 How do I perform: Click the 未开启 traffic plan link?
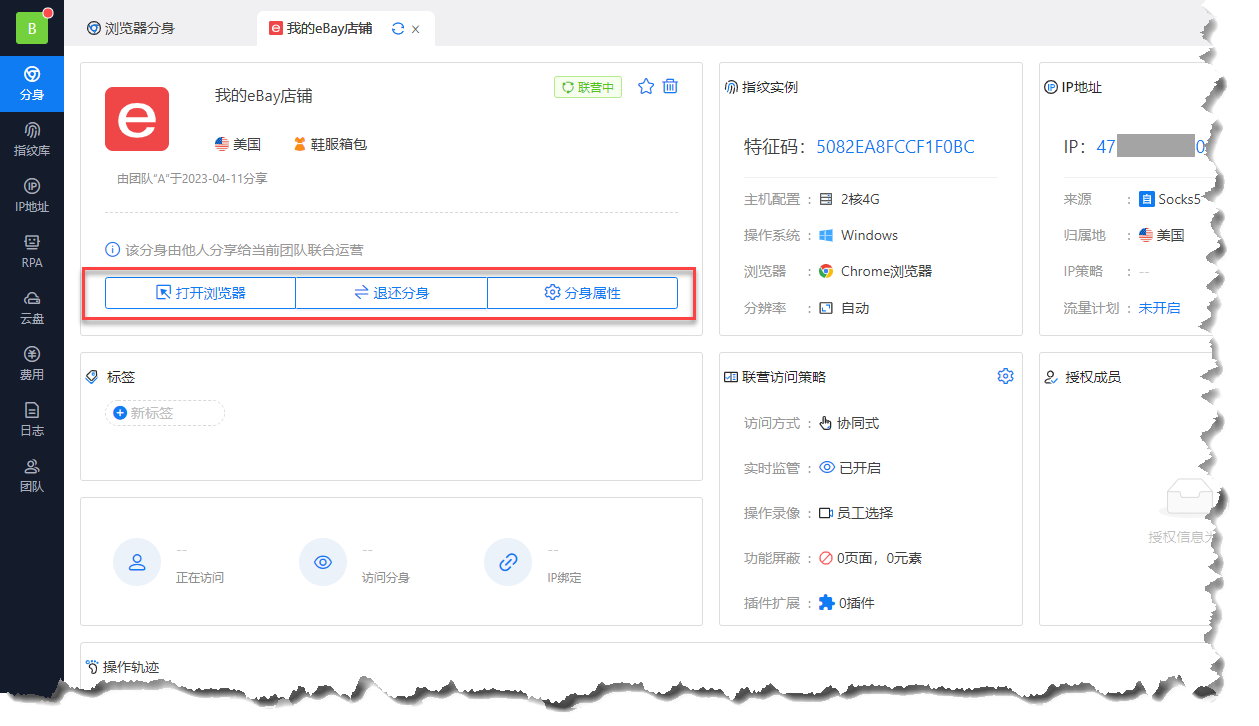[1159, 308]
